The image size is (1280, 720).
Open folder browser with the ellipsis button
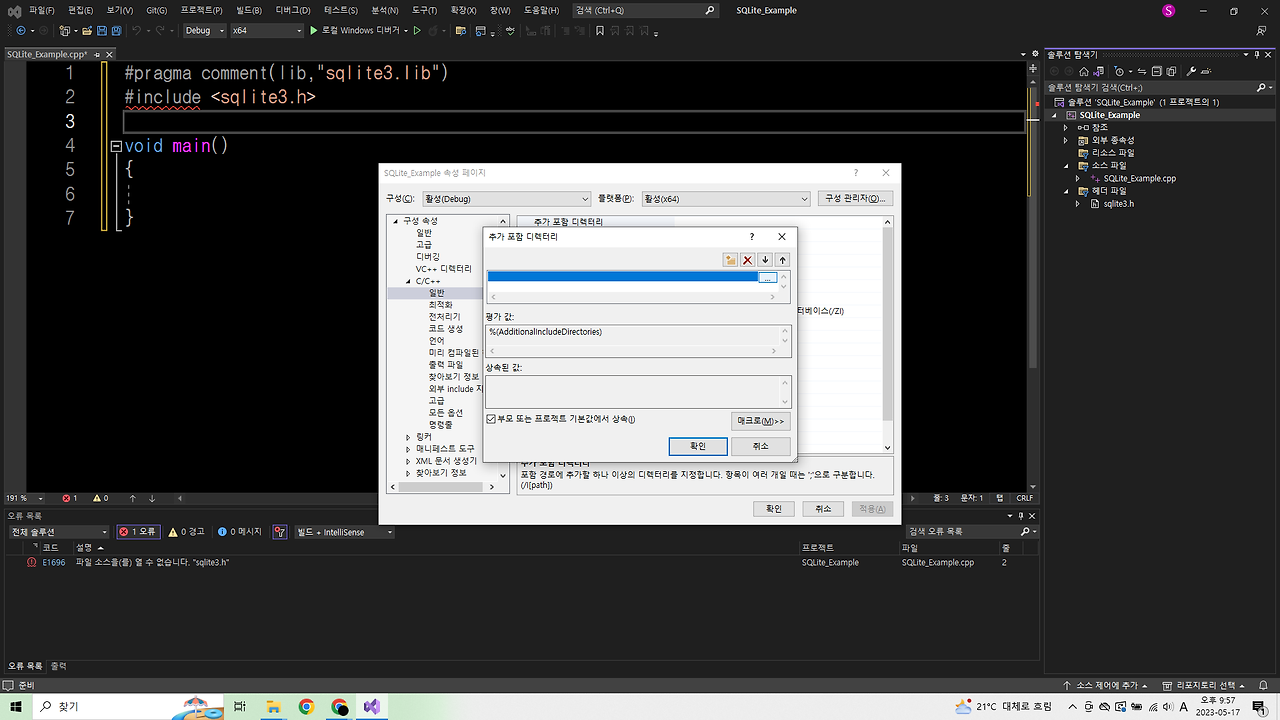(767, 277)
